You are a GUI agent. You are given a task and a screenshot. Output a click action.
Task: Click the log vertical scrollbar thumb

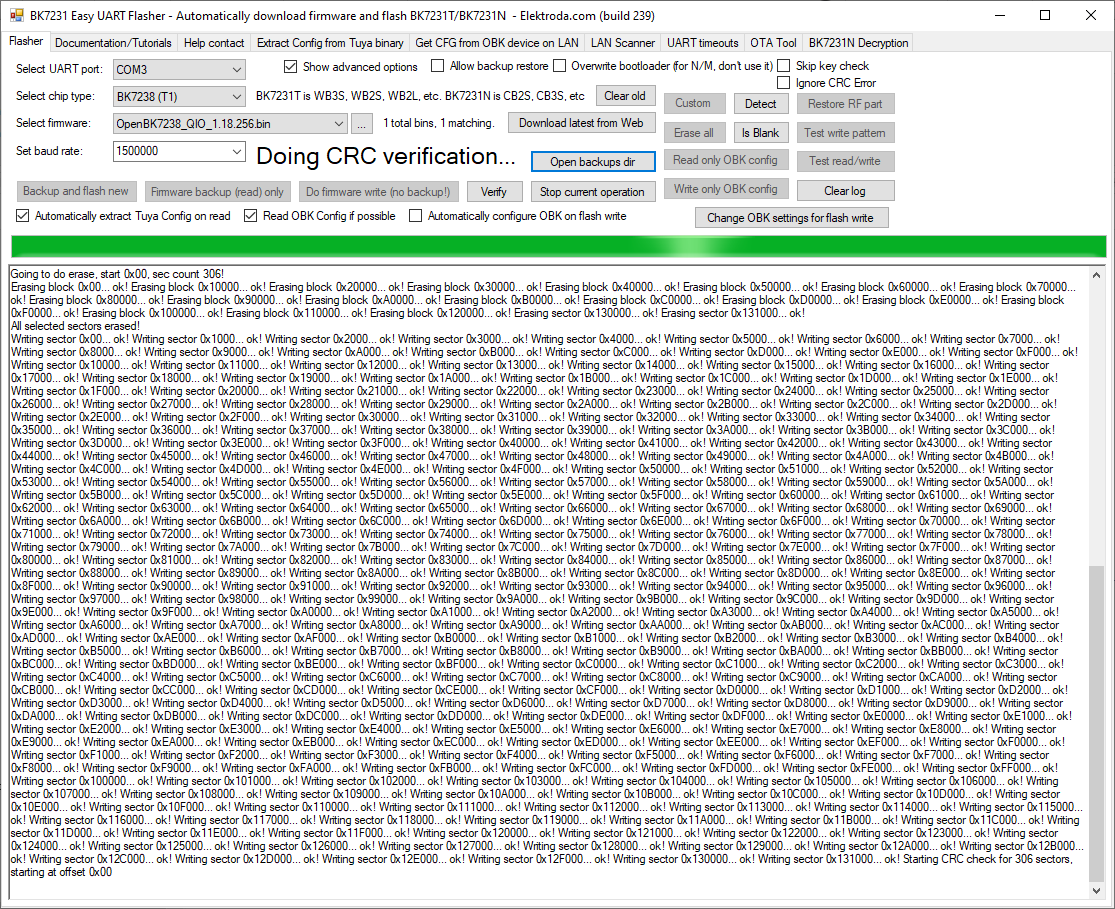click(x=1097, y=725)
